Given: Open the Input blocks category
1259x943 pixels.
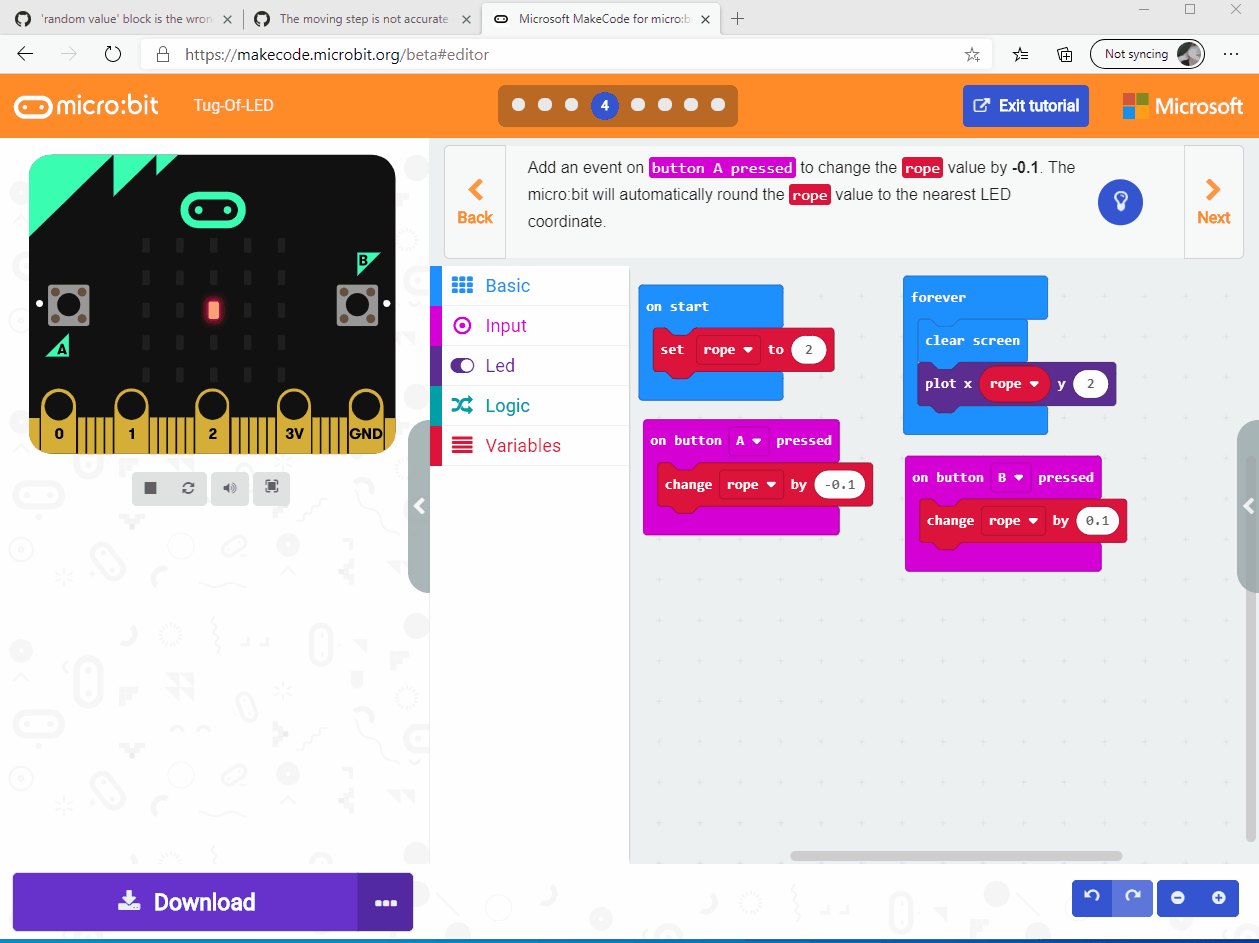Looking at the screenshot, I should [x=530, y=326].
